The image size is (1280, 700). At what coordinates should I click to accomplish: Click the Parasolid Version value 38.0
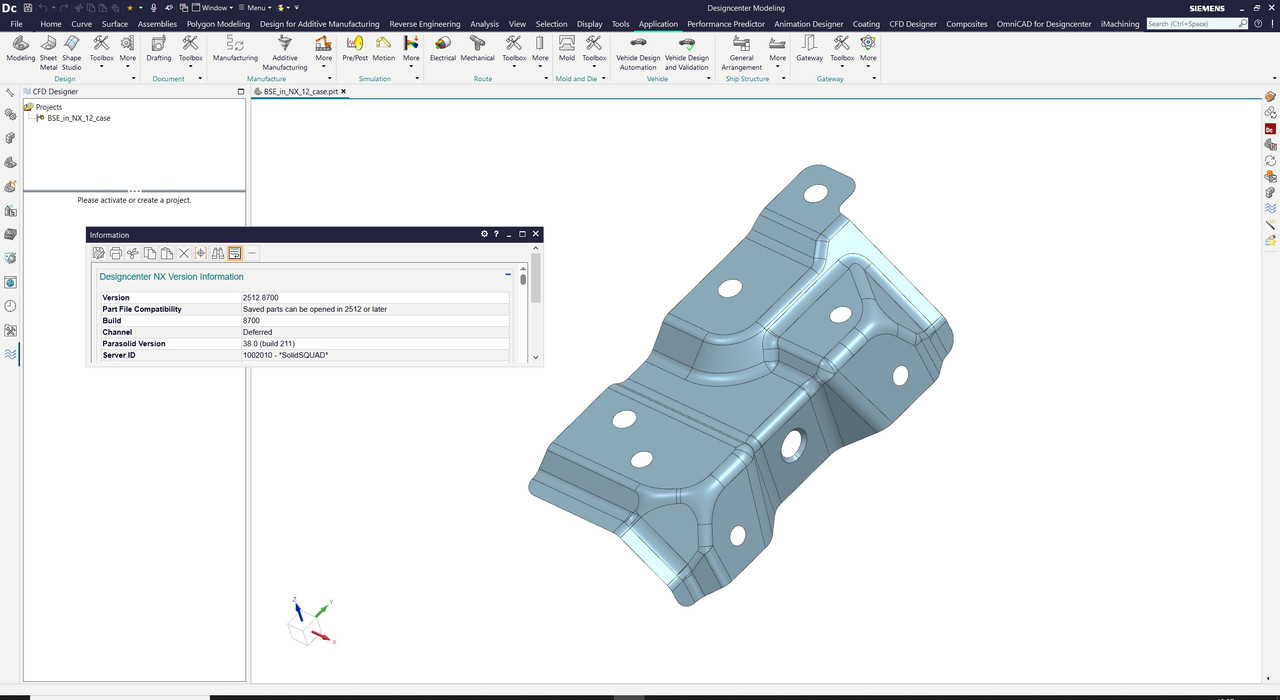pos(269,343)
